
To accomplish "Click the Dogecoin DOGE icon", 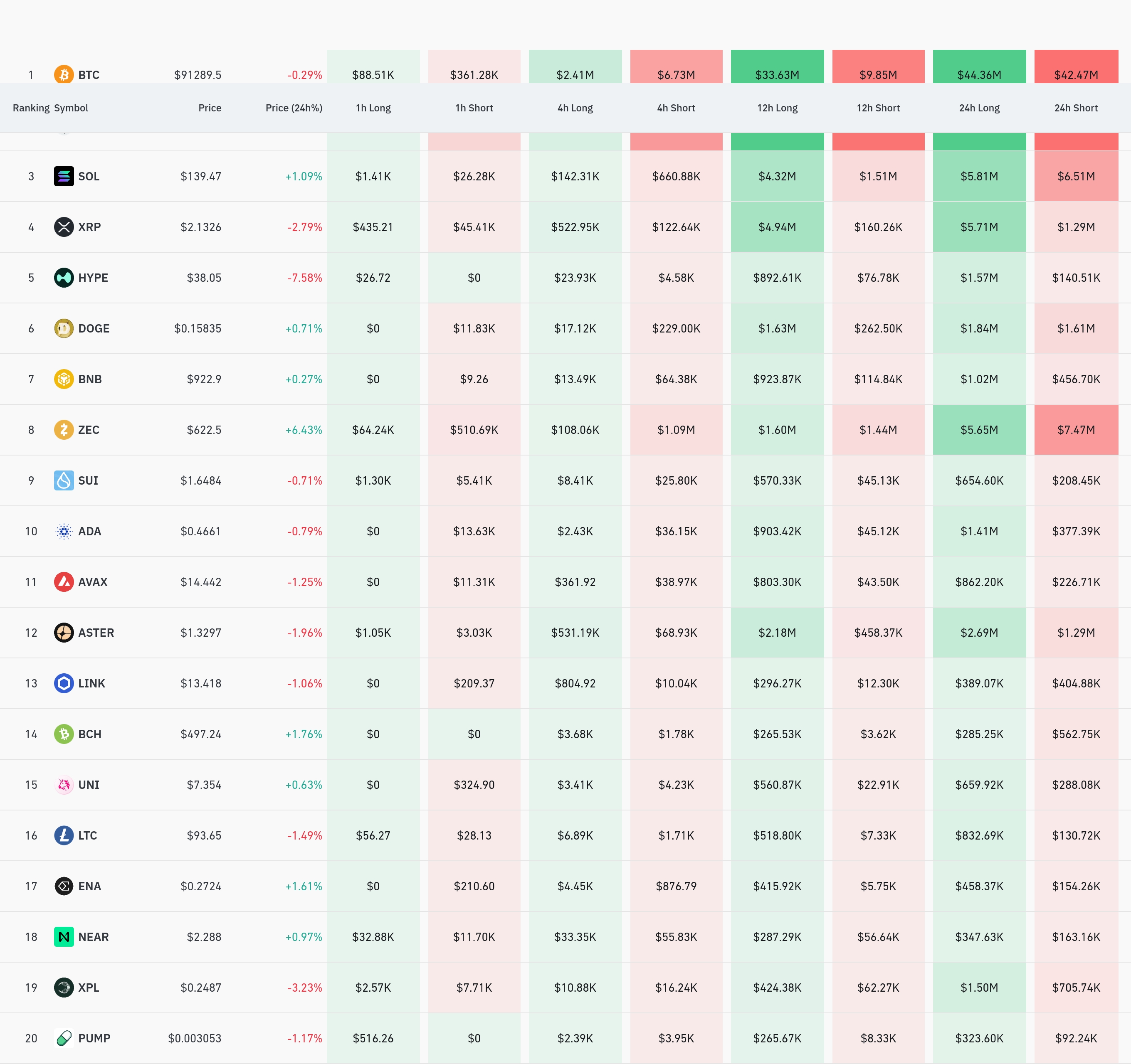I will pos(64,328).
